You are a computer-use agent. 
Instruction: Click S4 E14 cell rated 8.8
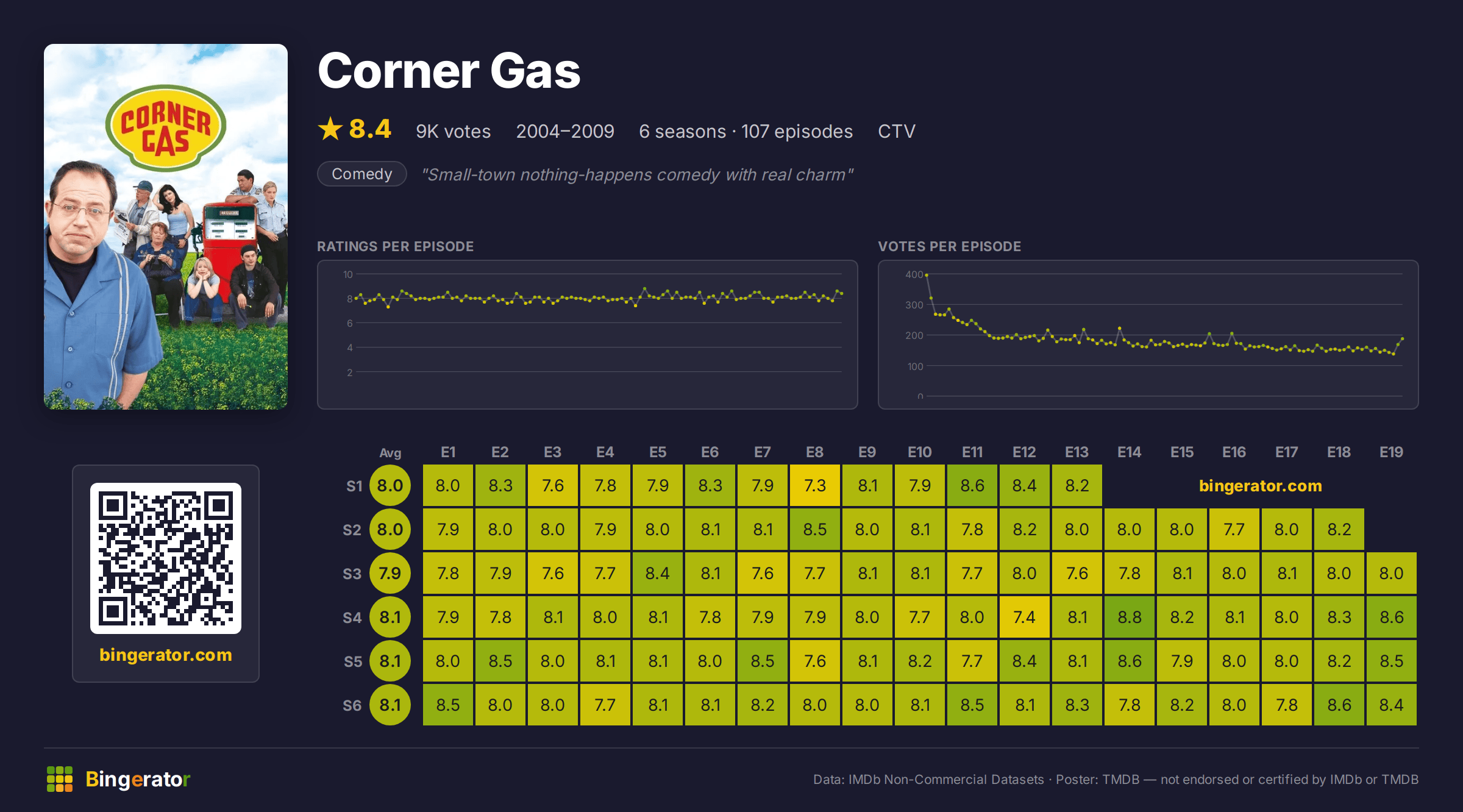pyautogui.click(x=1130, y=618)
